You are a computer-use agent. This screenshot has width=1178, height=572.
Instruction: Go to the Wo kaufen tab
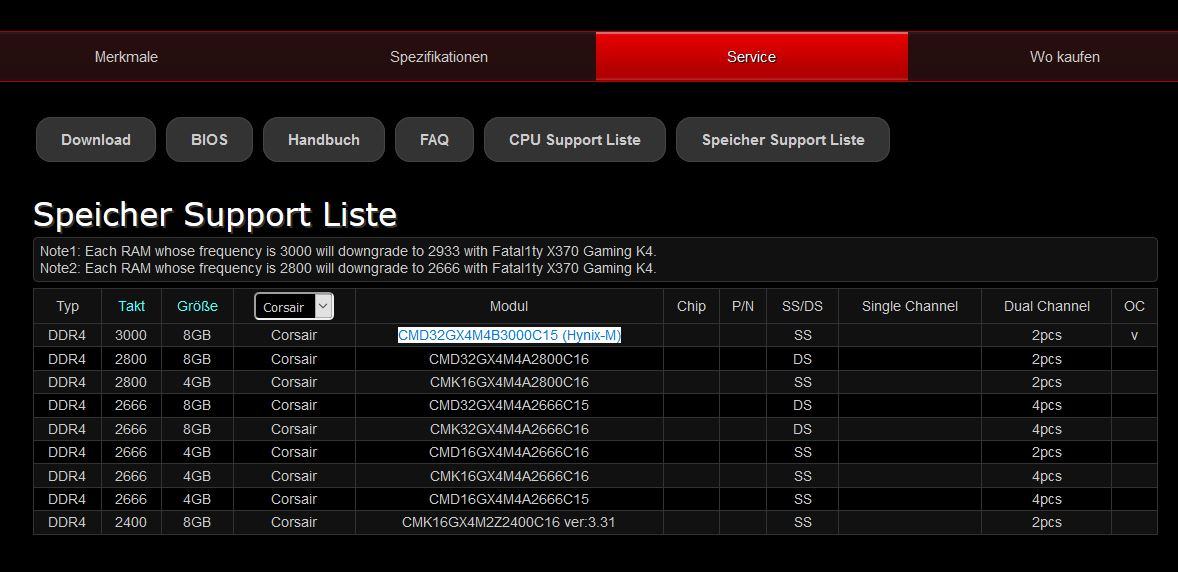point(1065,57)
